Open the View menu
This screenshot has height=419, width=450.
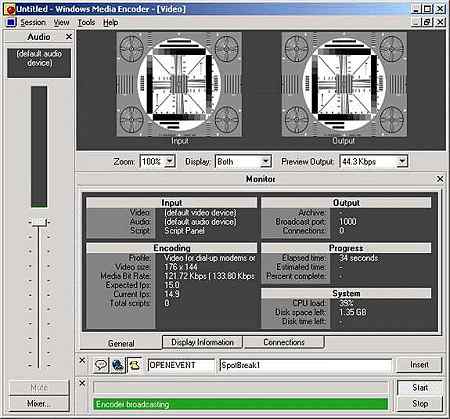click(x=62, y=22)
